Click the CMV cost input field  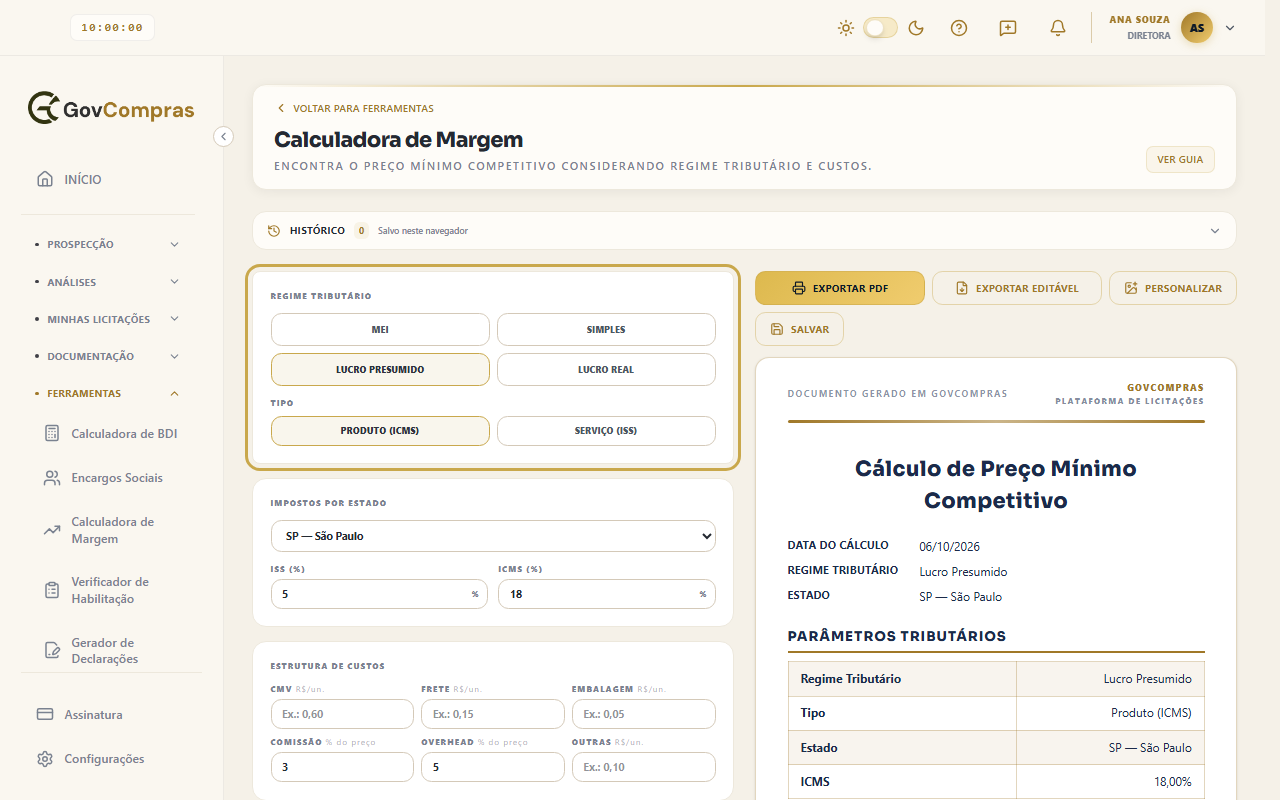pyautogui.click(x=342, y=714)
